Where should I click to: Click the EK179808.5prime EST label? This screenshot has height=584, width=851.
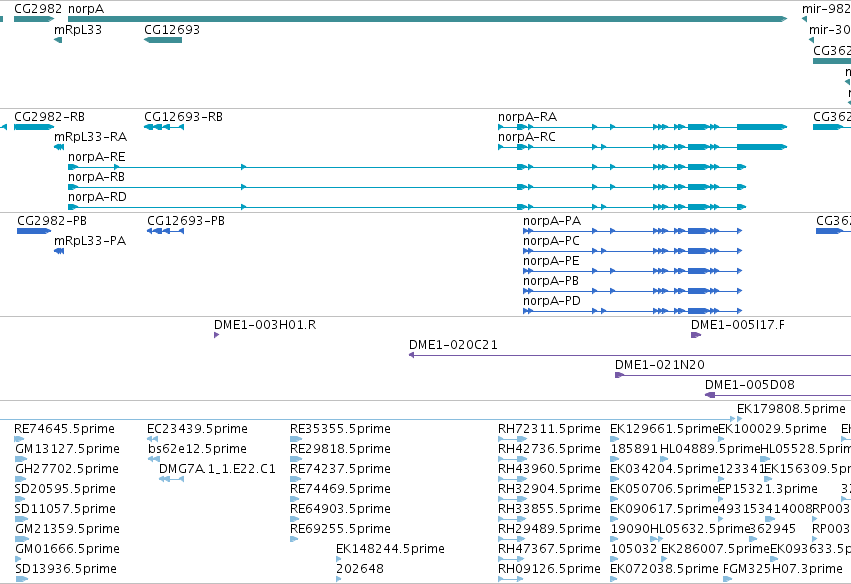[791, 409]
